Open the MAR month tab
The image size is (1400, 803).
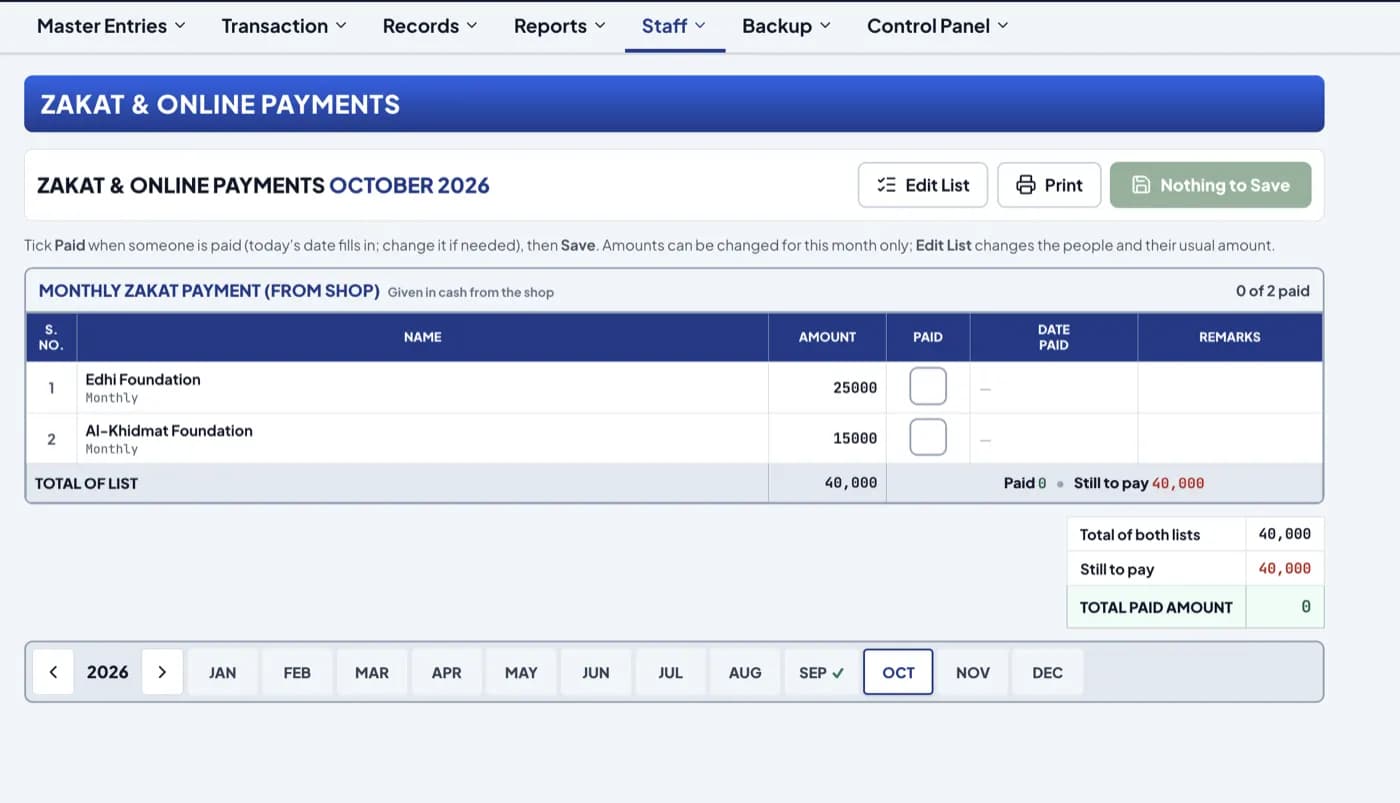(x=372, y=672)
